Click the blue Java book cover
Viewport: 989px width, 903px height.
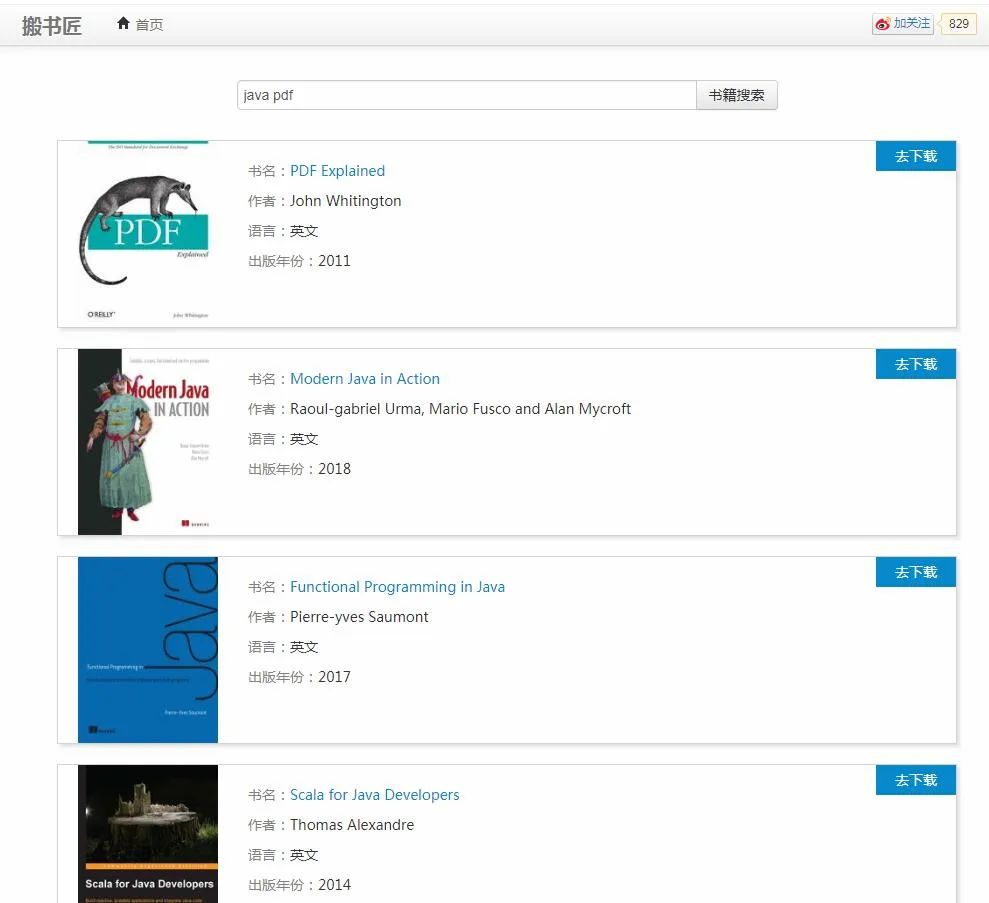[x=148, y=650]
